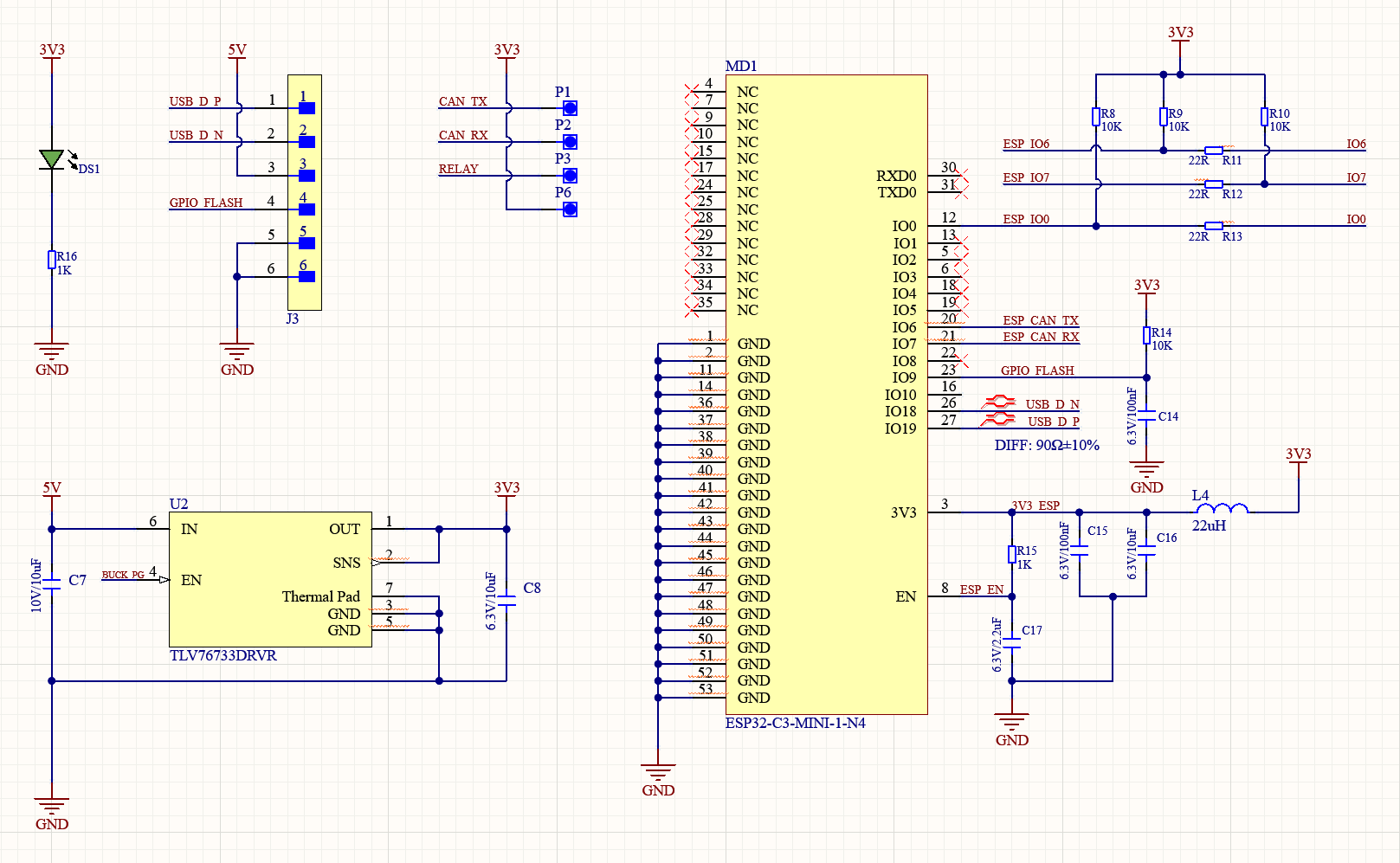Viewport: 1400px width, 863px height.
Task: Select pull-up resistor R10
Action: pos(1265,117)
